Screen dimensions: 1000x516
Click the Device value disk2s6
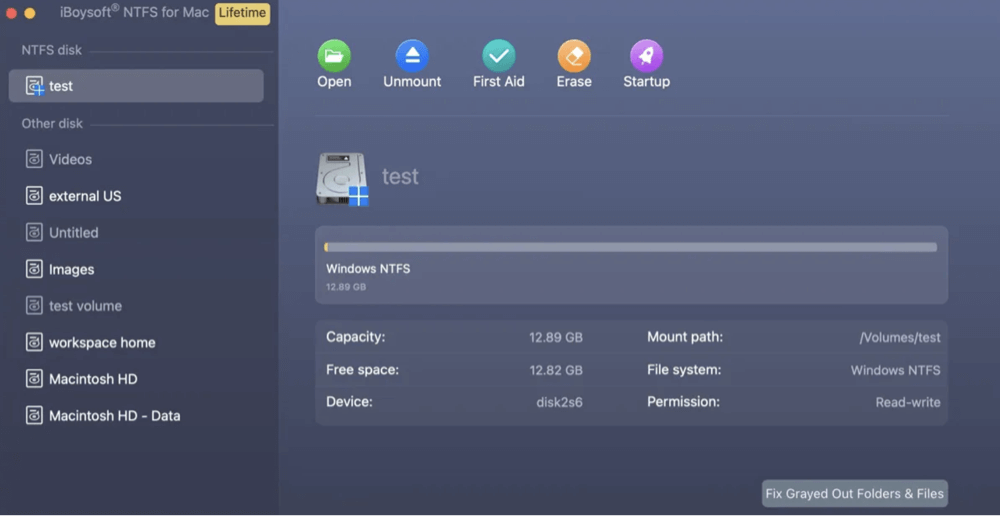pyautogui.click(x=559, y=402)
